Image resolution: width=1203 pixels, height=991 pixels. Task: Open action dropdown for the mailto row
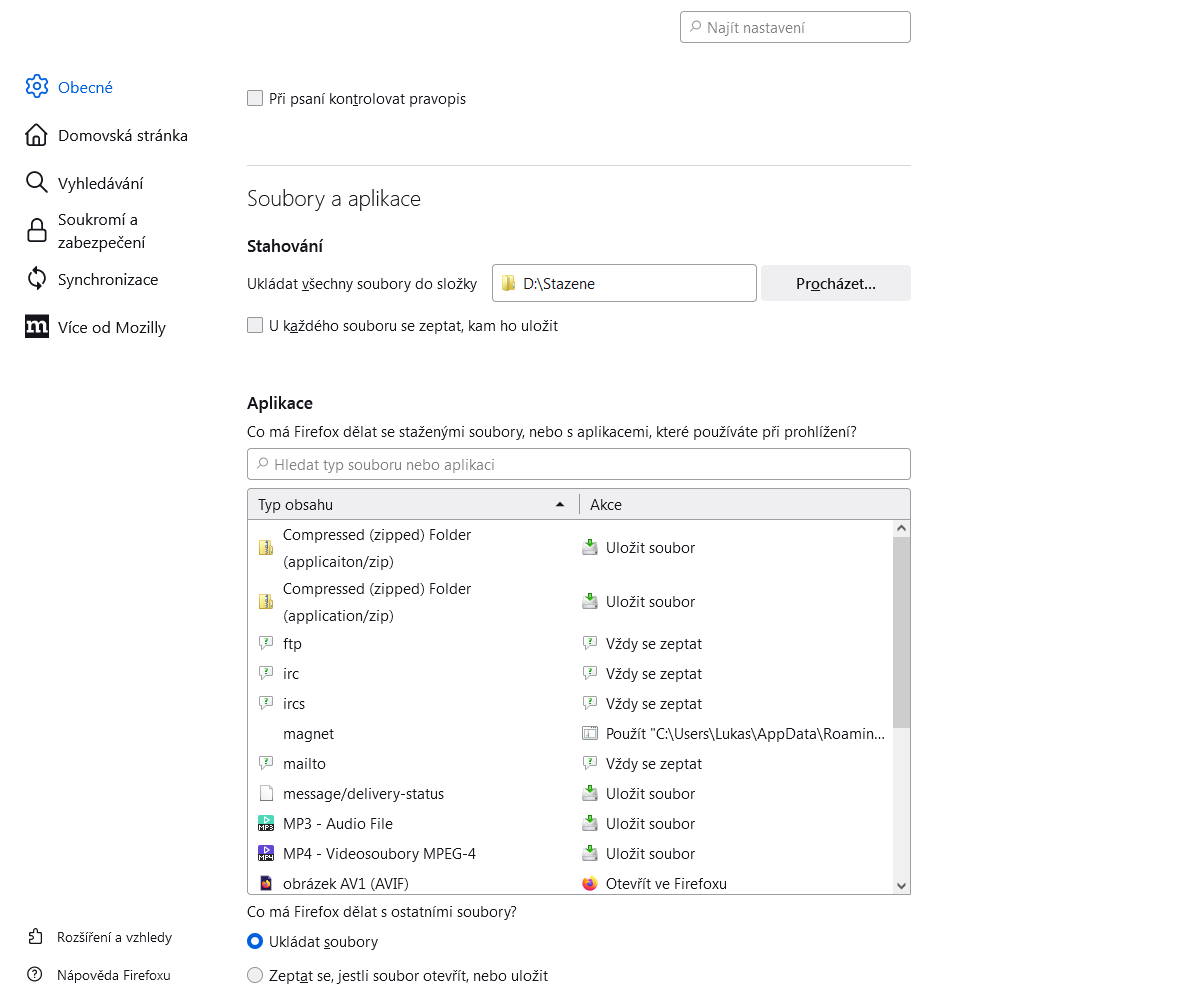735,764
